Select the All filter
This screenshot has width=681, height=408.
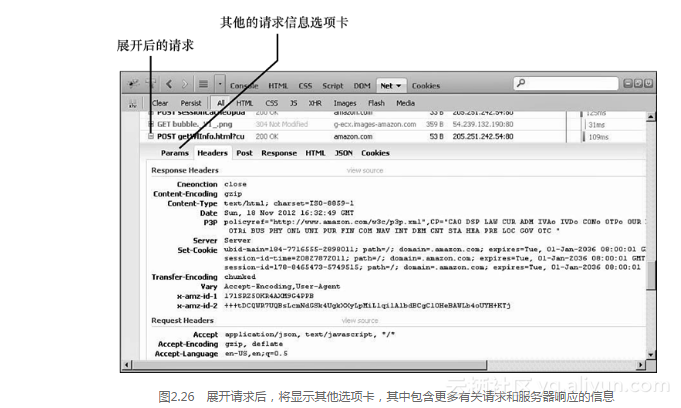tap(221, 103)
